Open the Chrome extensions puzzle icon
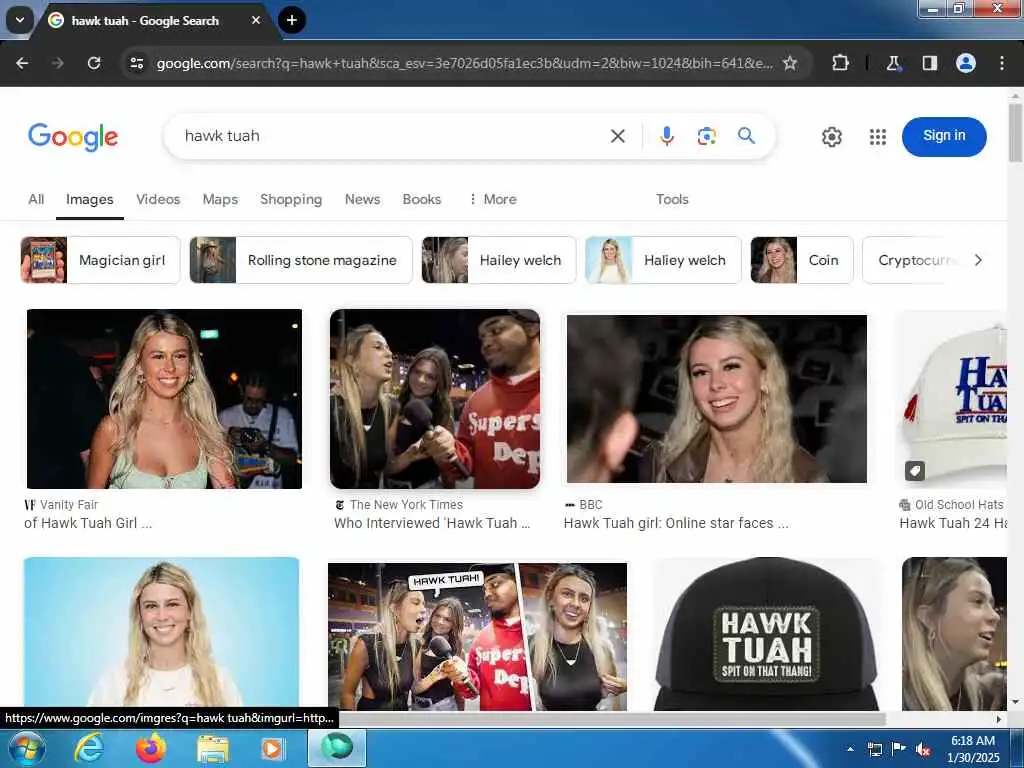 click(840, 63)
